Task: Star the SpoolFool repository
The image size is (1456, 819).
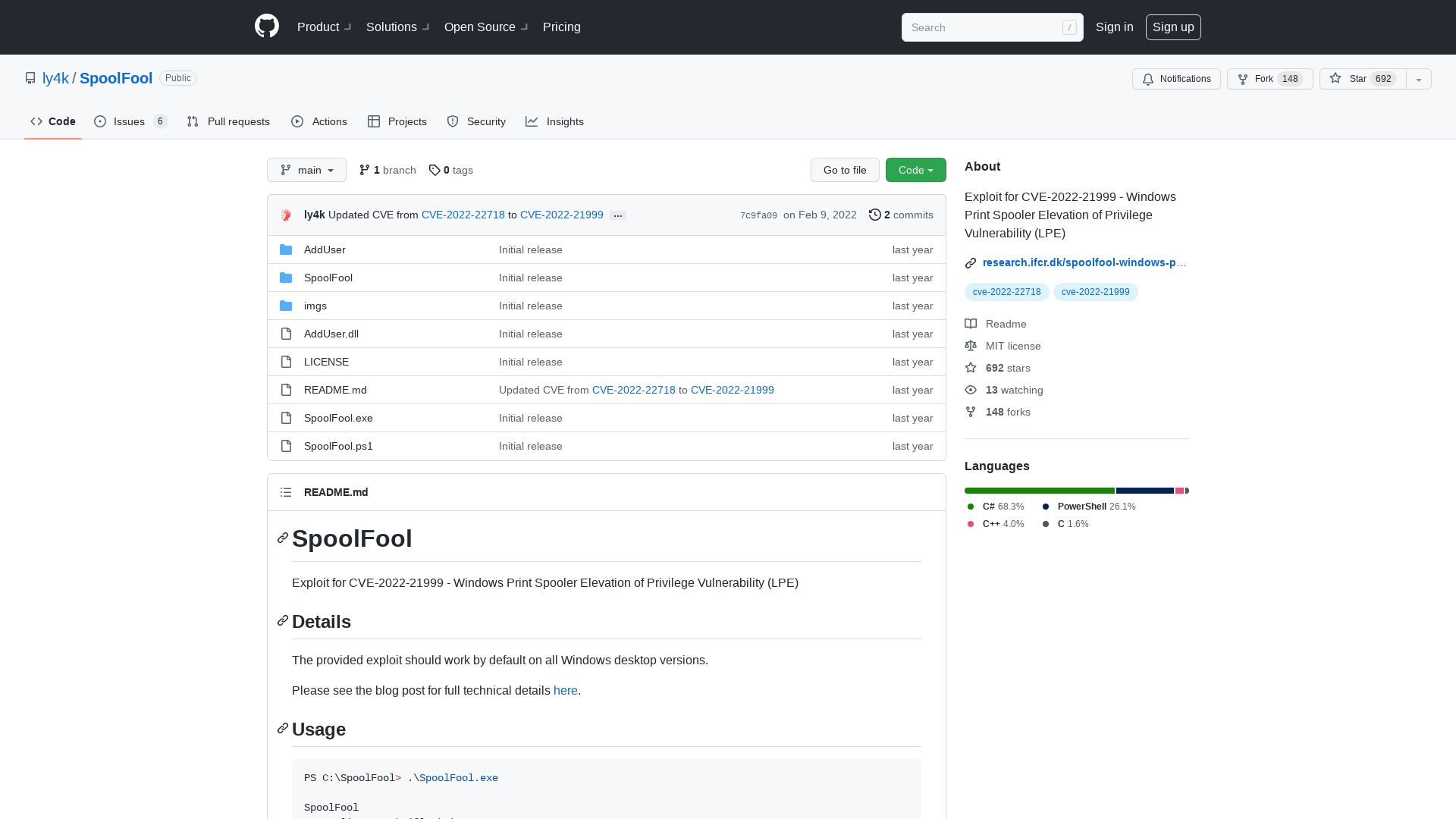Action: point(1363,79)
